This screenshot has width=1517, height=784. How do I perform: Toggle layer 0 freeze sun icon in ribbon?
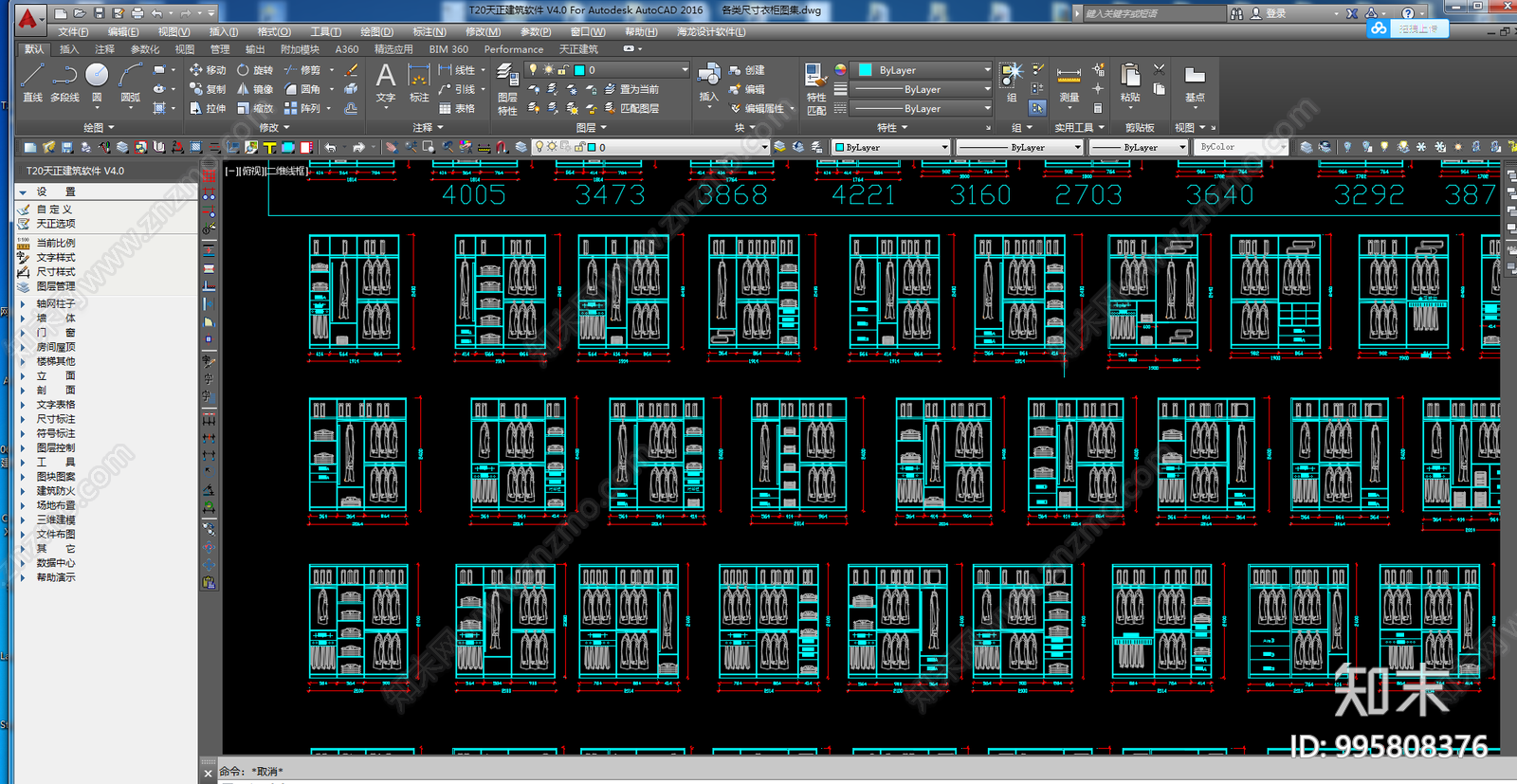point(548,70)
